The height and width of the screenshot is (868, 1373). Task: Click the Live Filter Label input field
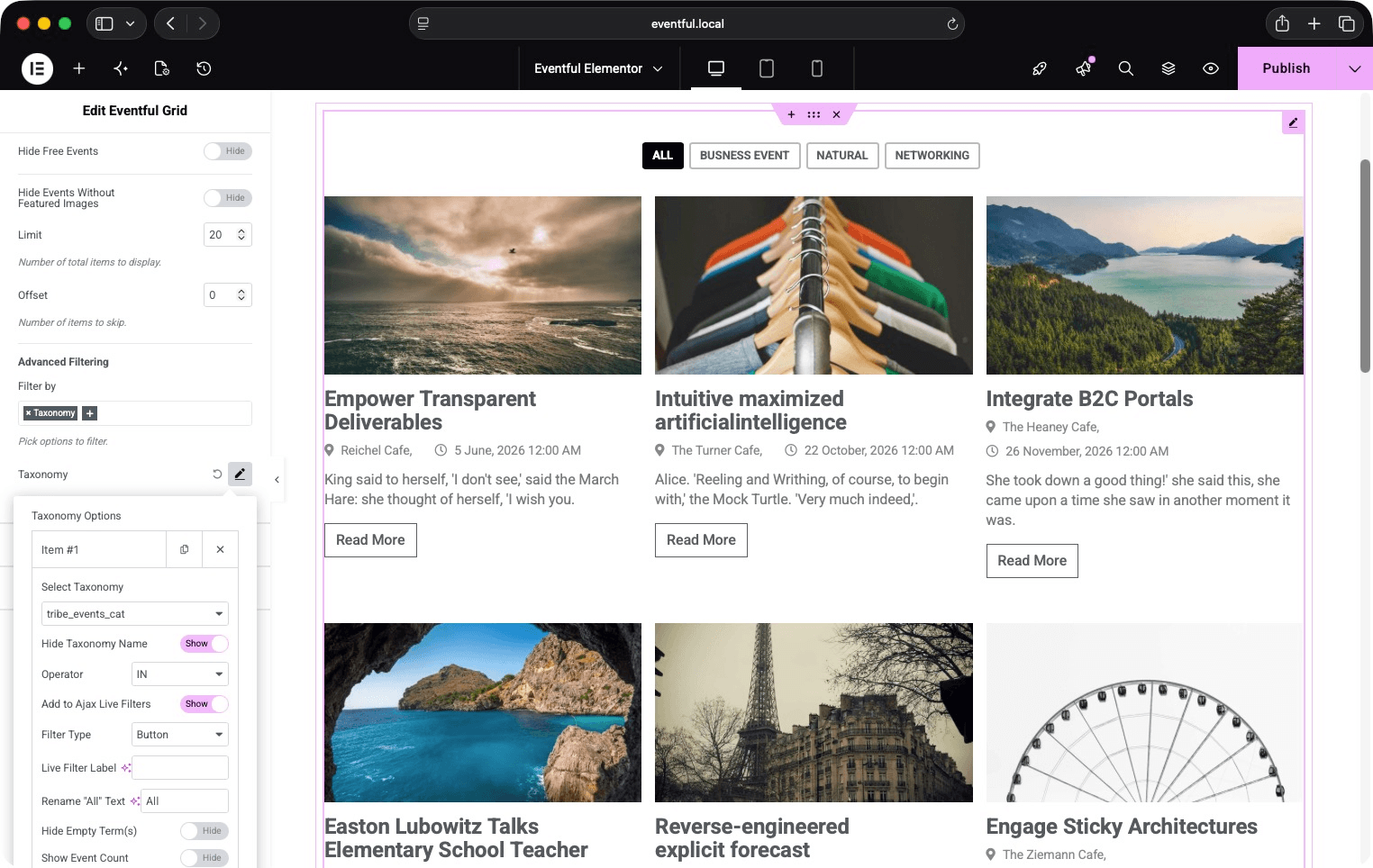tap(180, 768)
